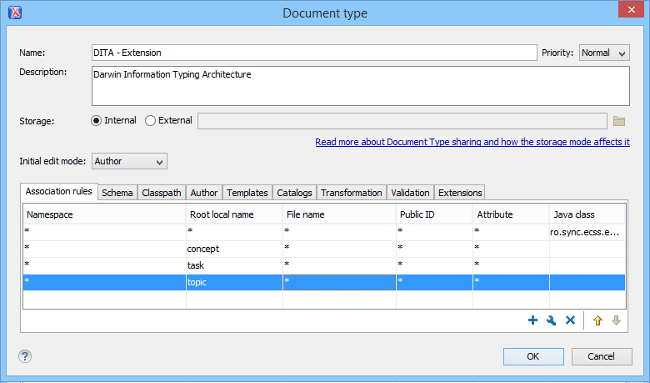Click the Name input field
650x383 pixels.
point(314,53)
